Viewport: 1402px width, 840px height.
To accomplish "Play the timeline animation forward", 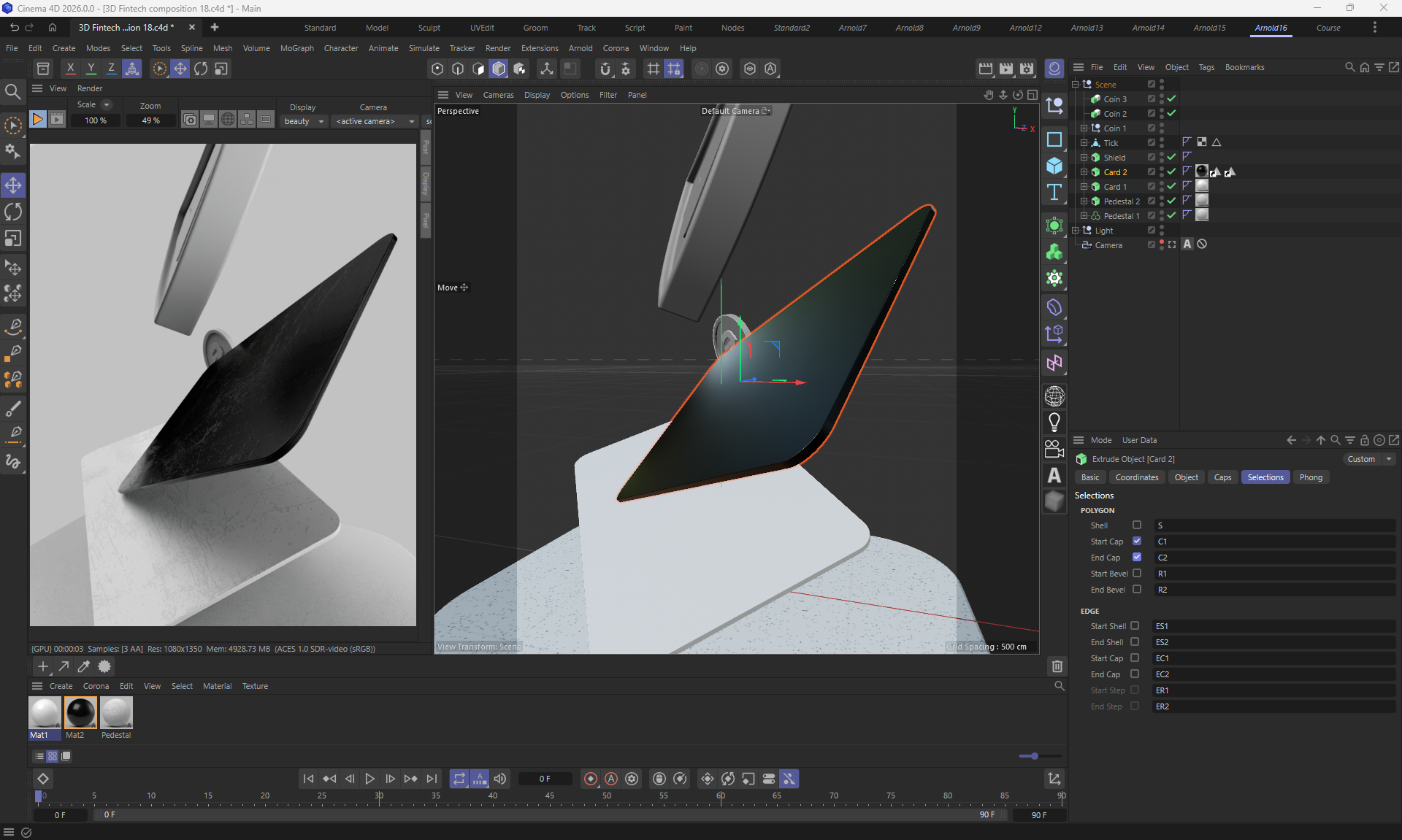I will (x=369, y=779).
